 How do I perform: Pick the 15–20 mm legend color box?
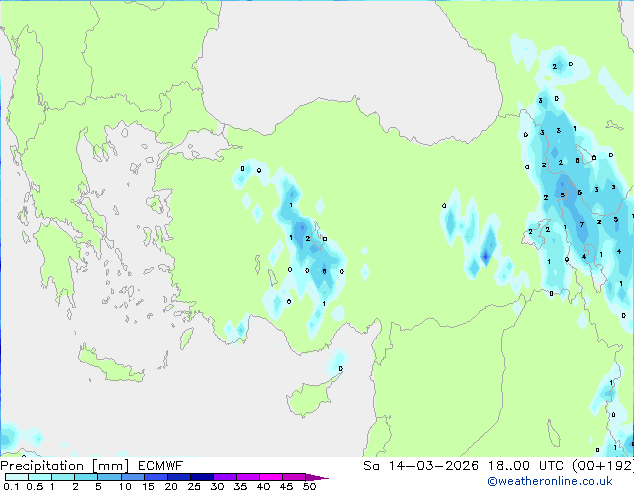156,477
